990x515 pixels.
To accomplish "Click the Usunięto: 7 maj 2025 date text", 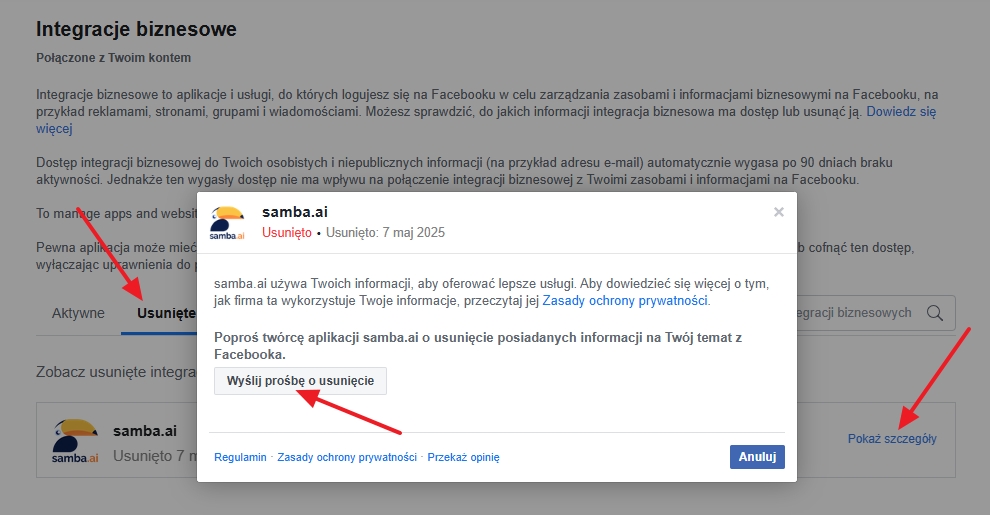I will pos(385,232).
